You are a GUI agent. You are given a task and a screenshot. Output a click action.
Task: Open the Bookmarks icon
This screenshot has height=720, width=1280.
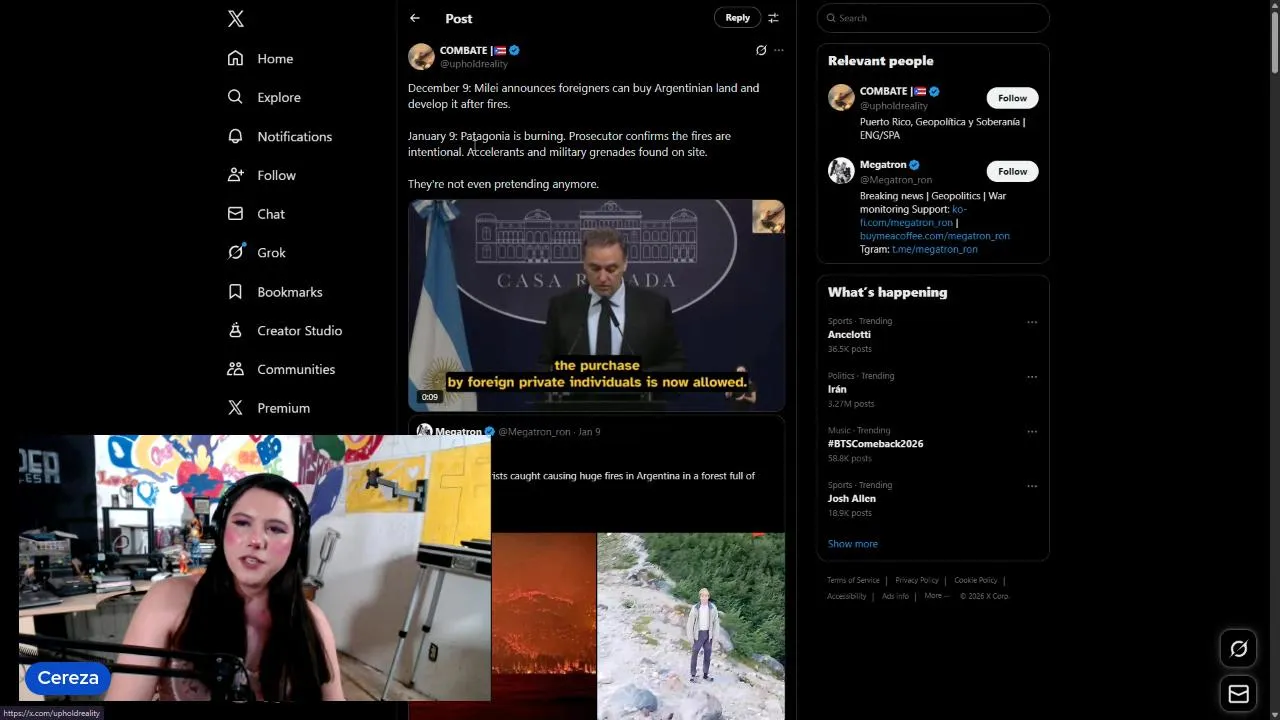(x=235, y=291)
